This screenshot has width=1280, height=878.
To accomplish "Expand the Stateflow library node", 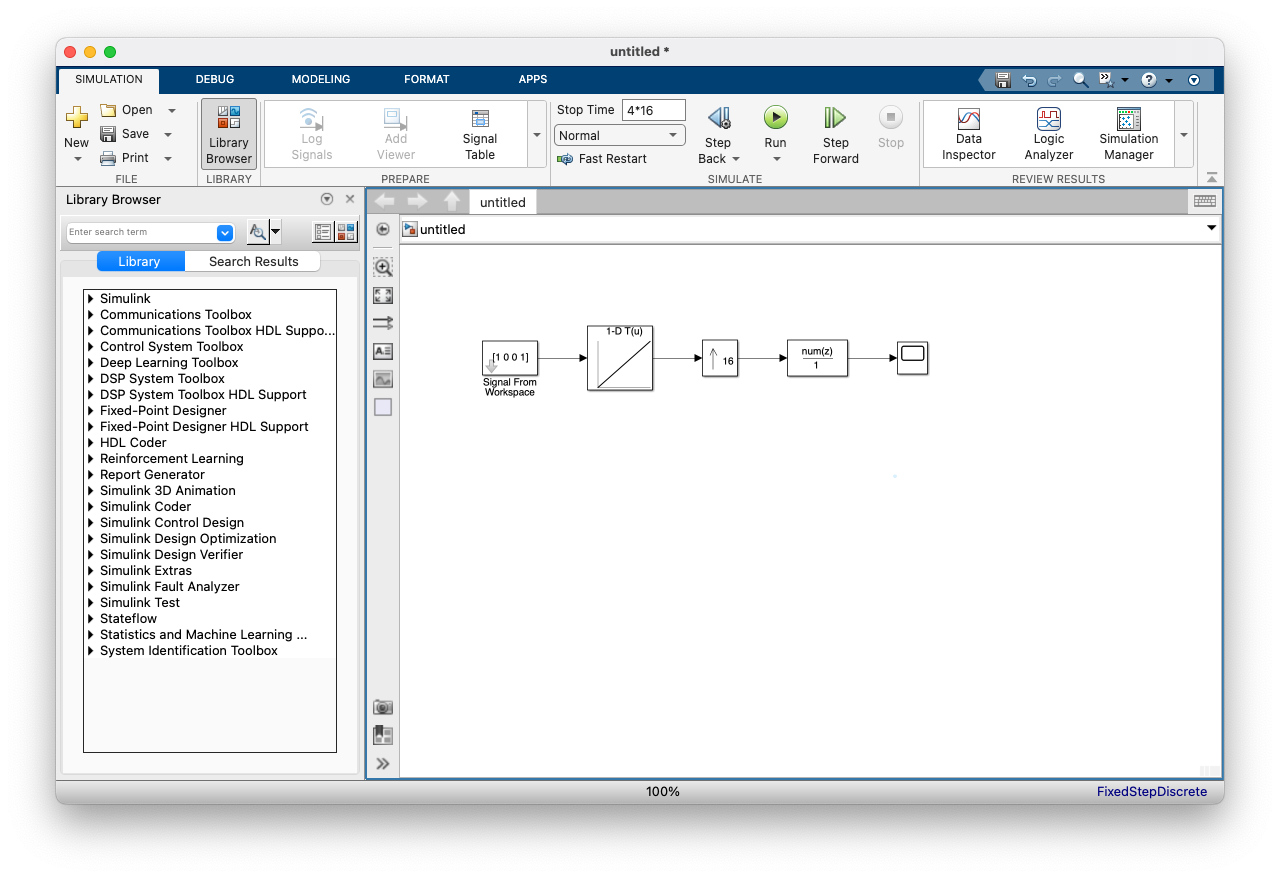I will click(91, 619).
